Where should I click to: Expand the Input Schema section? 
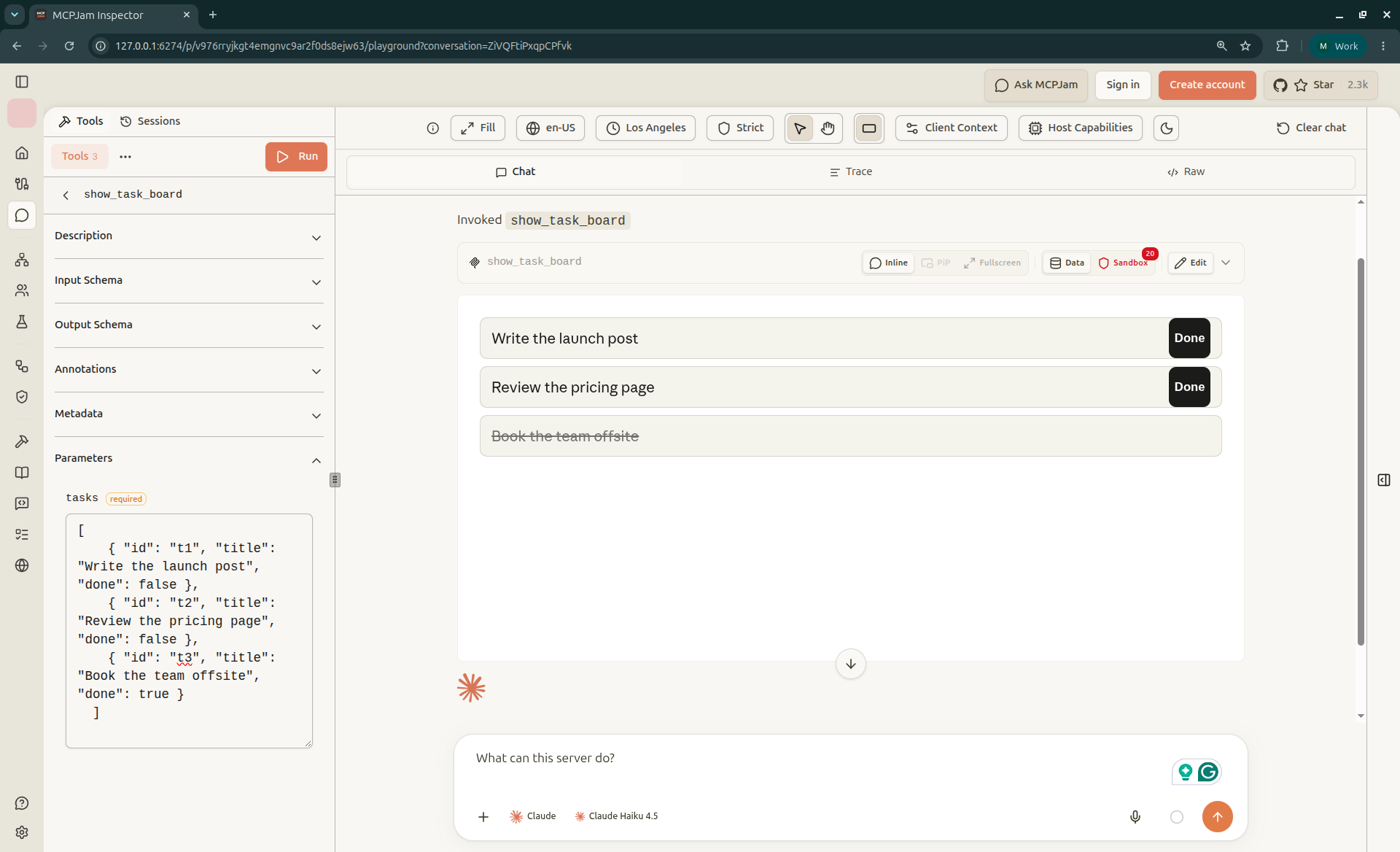tap(189, 281)
